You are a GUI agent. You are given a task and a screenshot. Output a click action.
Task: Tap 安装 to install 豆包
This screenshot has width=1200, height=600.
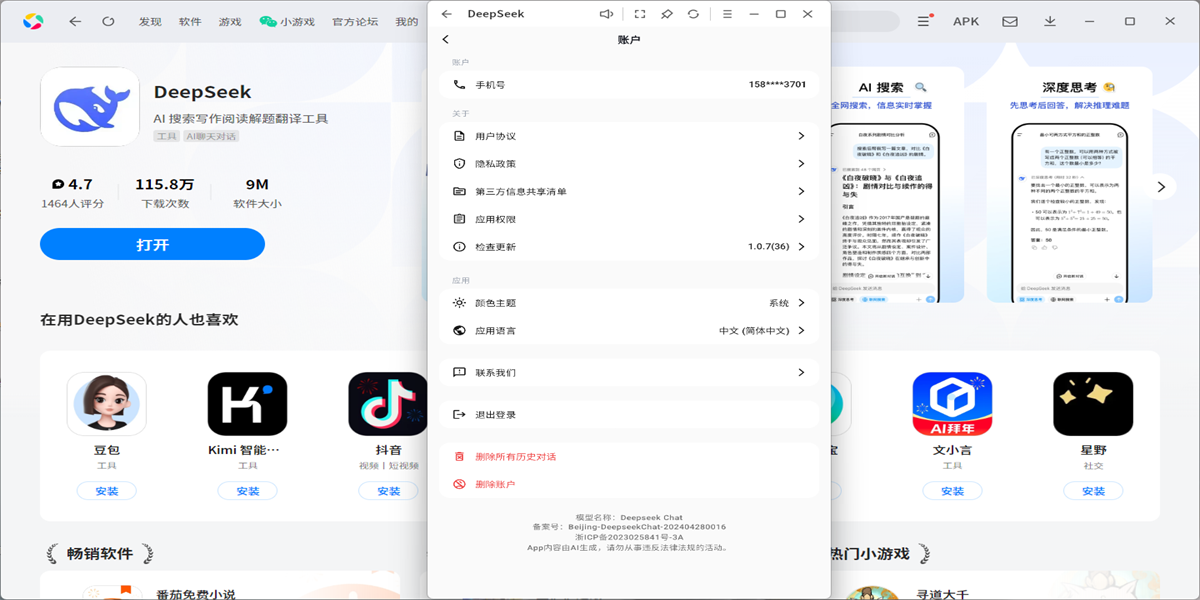click(x=105, y=490)
